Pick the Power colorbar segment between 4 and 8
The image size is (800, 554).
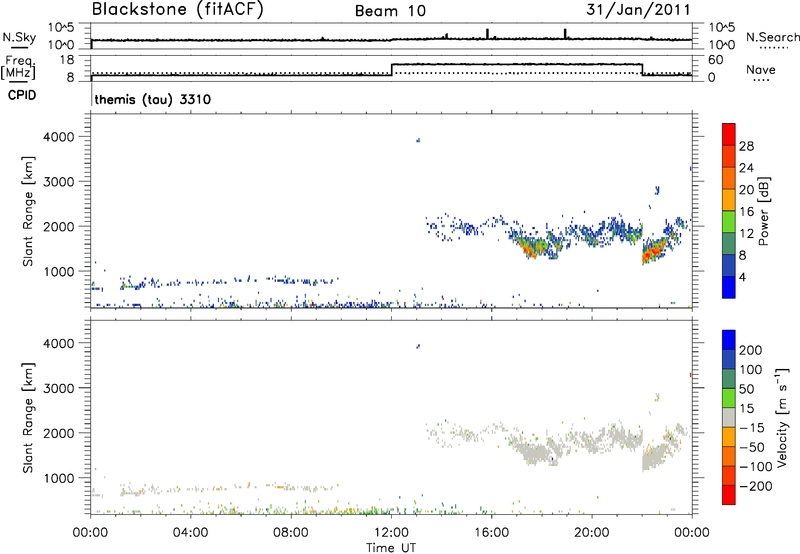pos(729,265)
